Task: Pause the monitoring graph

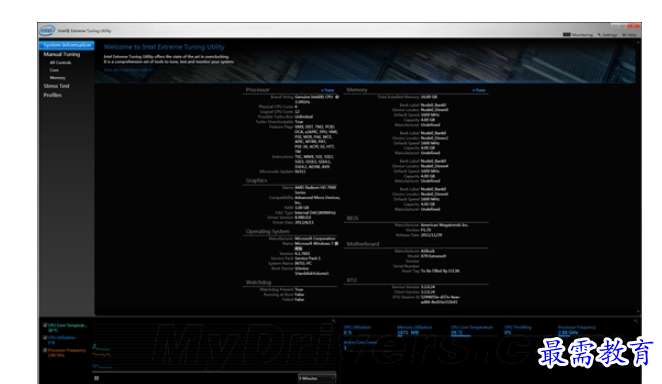Action: pyautogui.click(x=96, y=378)
